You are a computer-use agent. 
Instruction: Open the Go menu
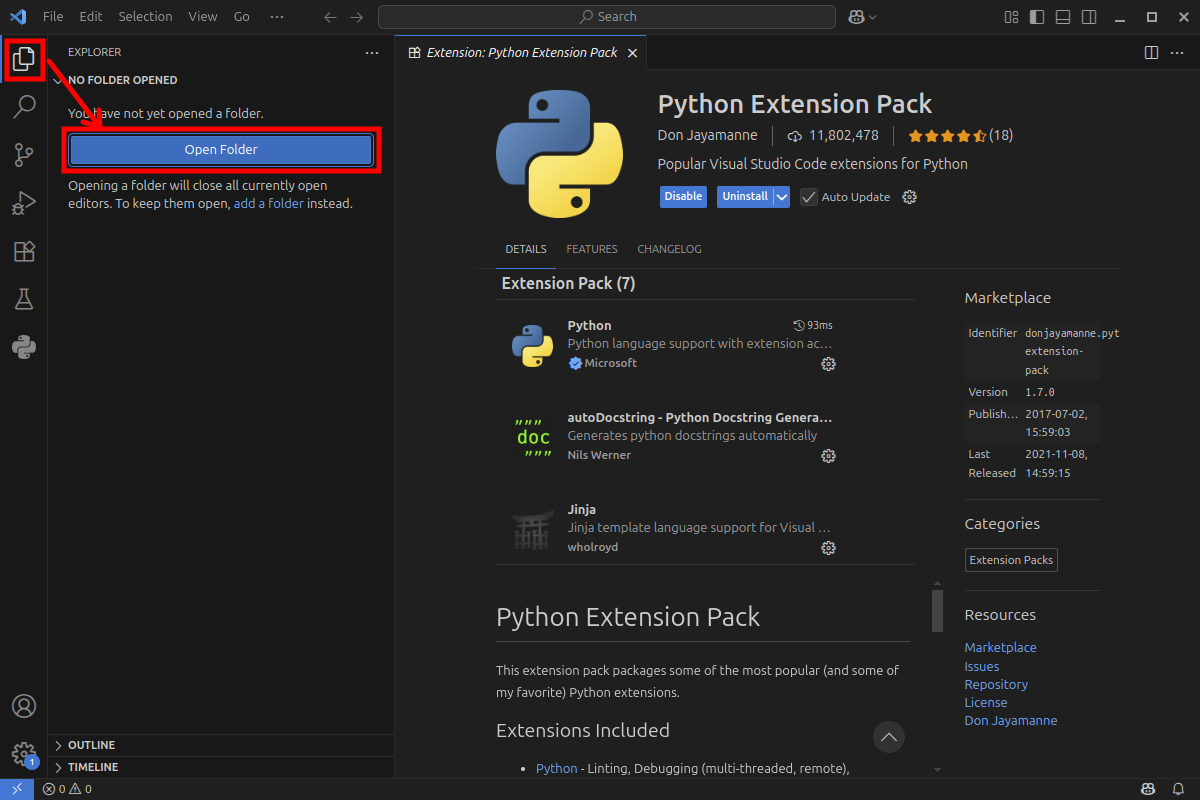242,17
